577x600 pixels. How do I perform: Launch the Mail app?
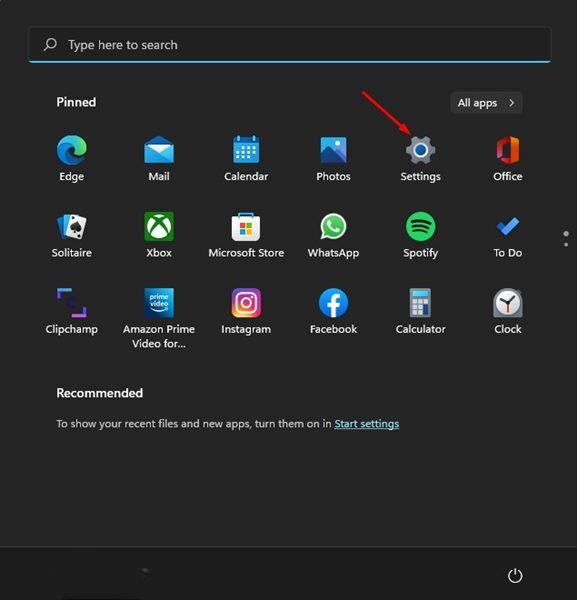click(x=159, y=158)
